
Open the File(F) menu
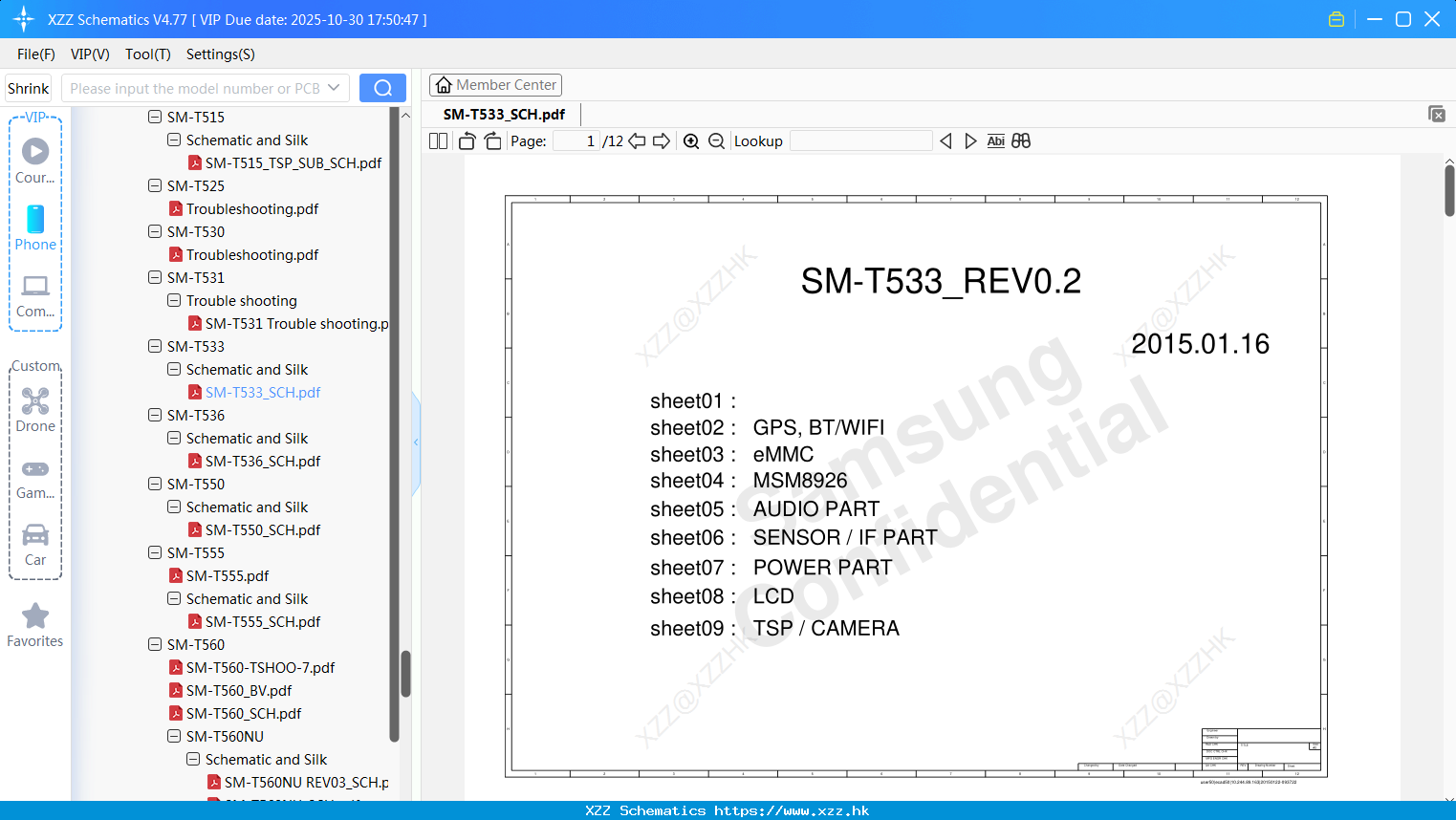pyautogui.click(x=36, y=54)
